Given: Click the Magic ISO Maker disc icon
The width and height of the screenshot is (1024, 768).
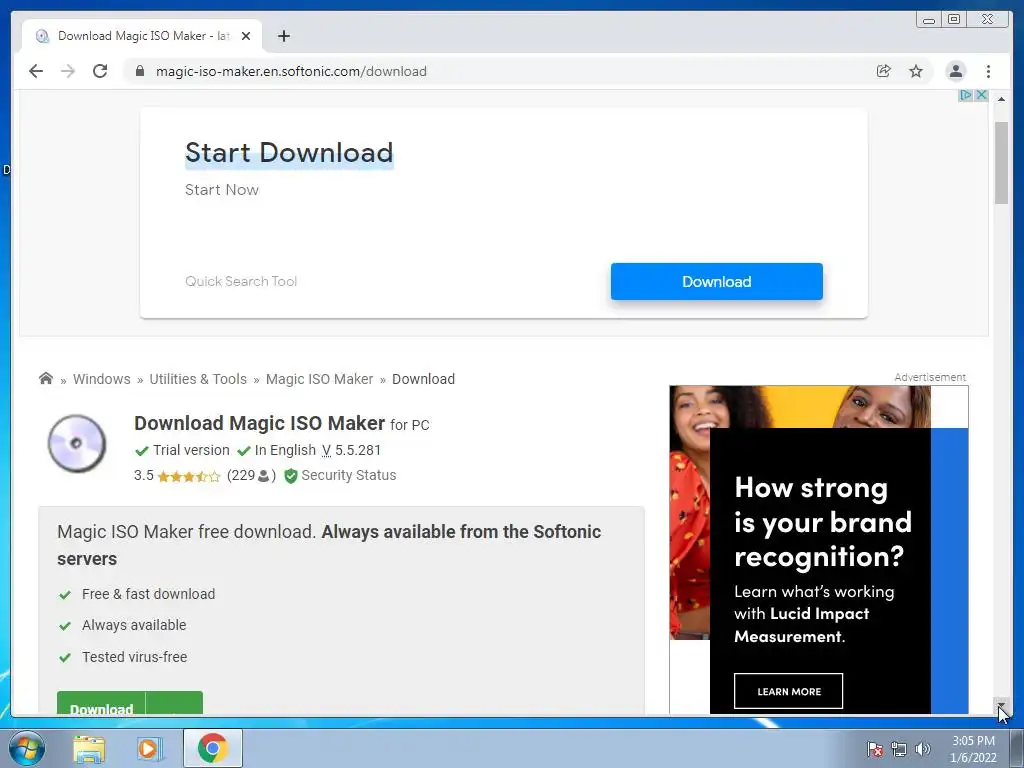Looking at the screenshot, I should pyautogui.click(x=77, y=443).
